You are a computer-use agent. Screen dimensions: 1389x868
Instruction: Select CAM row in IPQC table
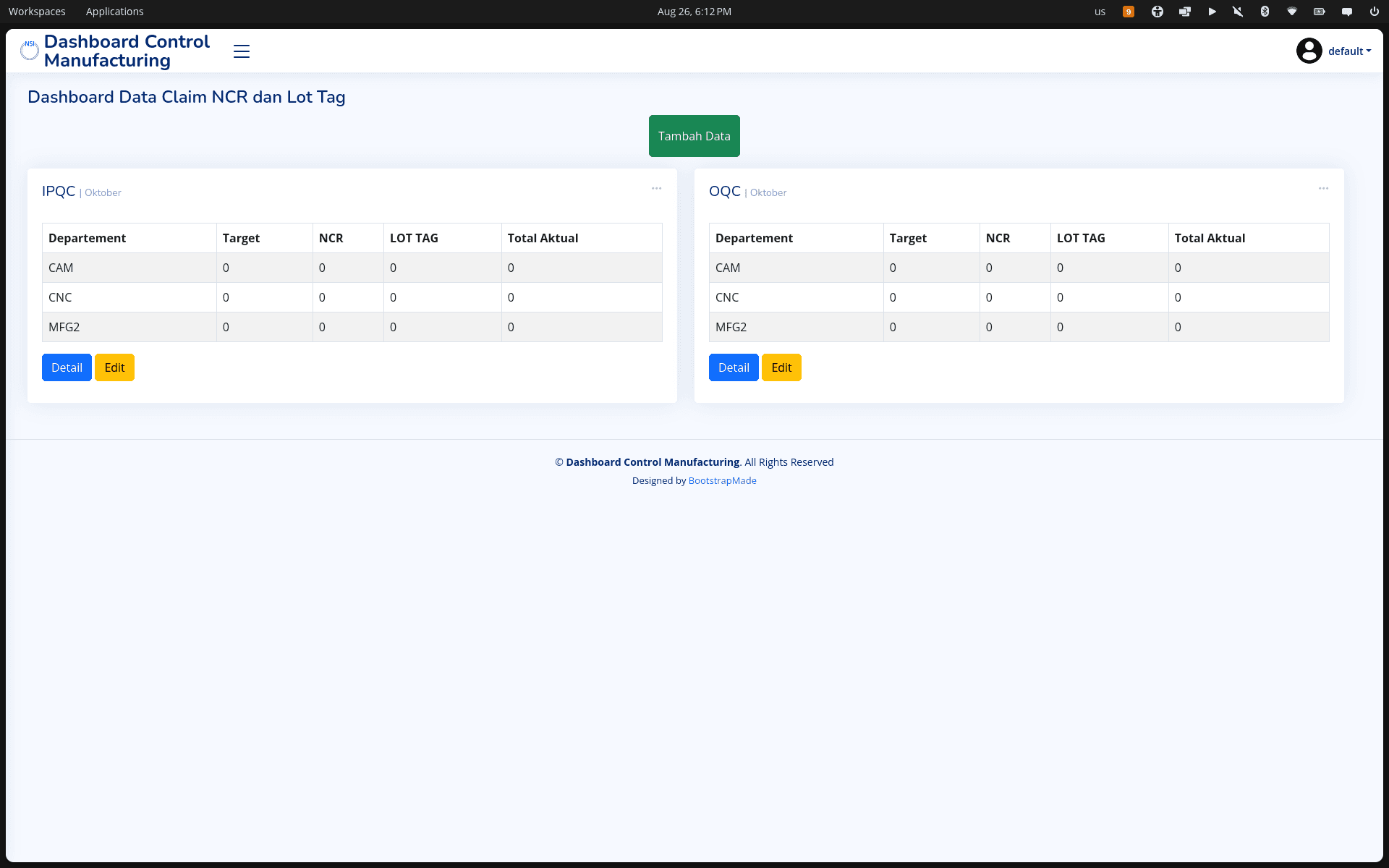[352, 268]
